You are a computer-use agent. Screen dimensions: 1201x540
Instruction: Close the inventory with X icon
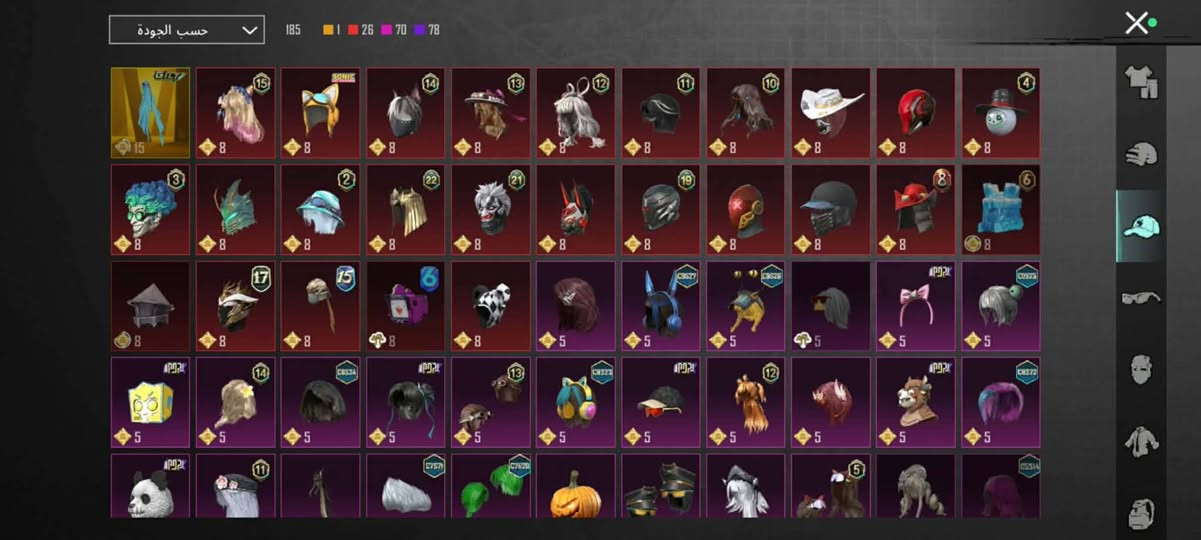[x=1136, y=23]
